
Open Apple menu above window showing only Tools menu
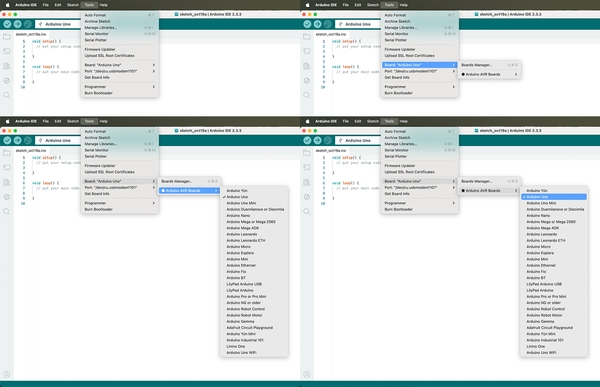click(7, 5)
